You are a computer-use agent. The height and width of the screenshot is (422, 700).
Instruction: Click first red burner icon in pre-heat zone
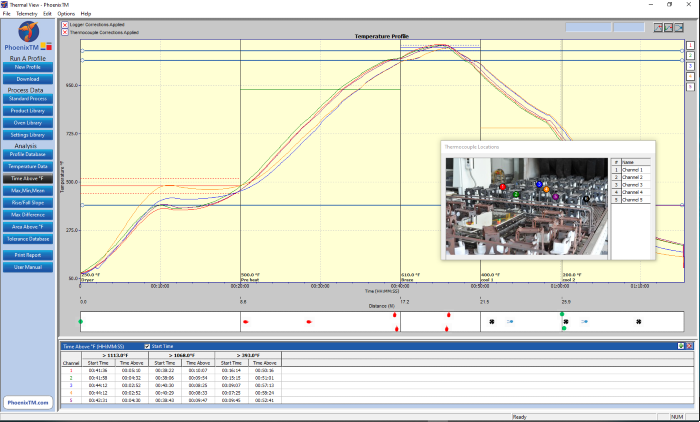(x=245, y=322)
